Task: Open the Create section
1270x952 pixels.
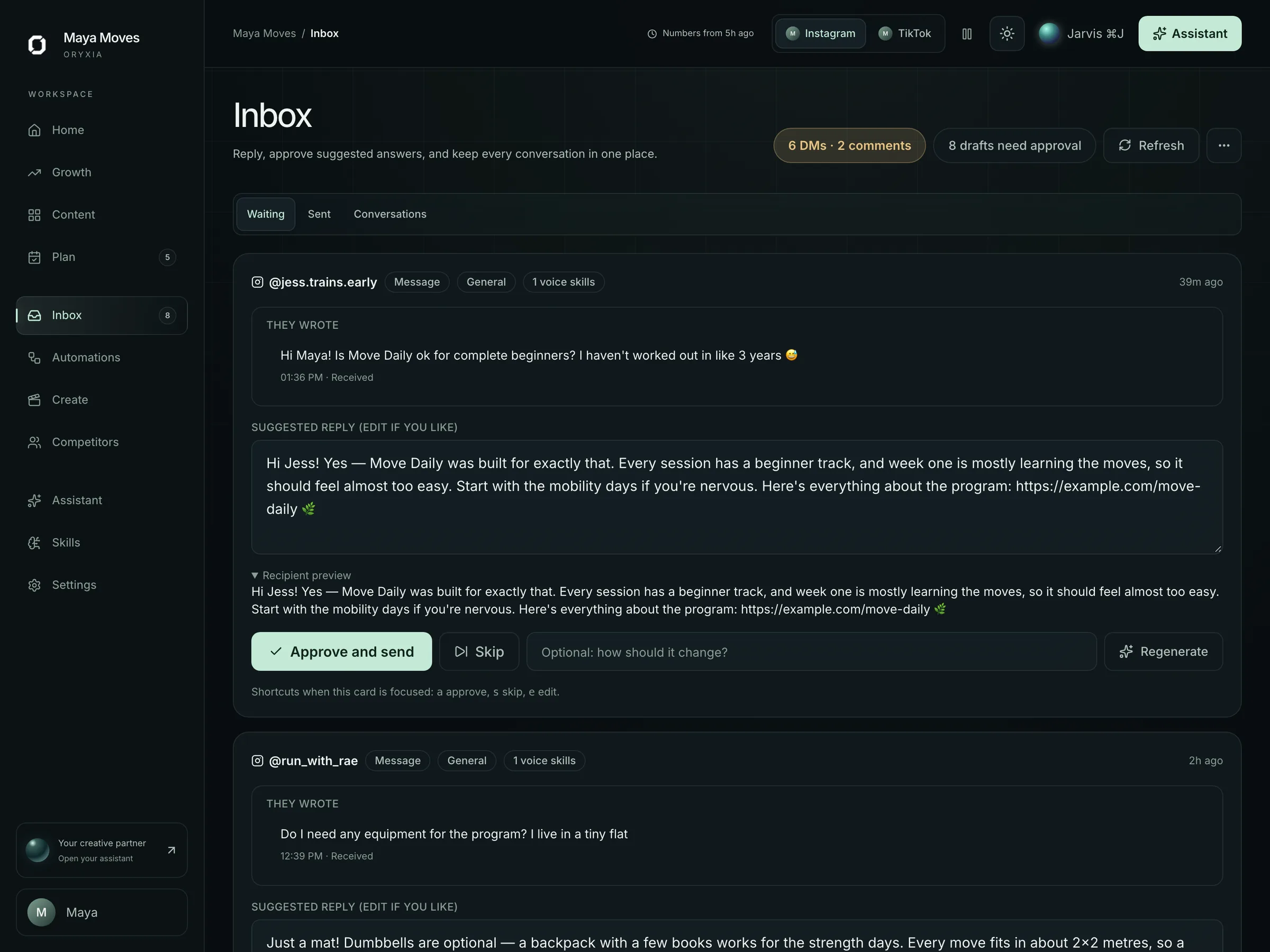Action: coord(102,400)
